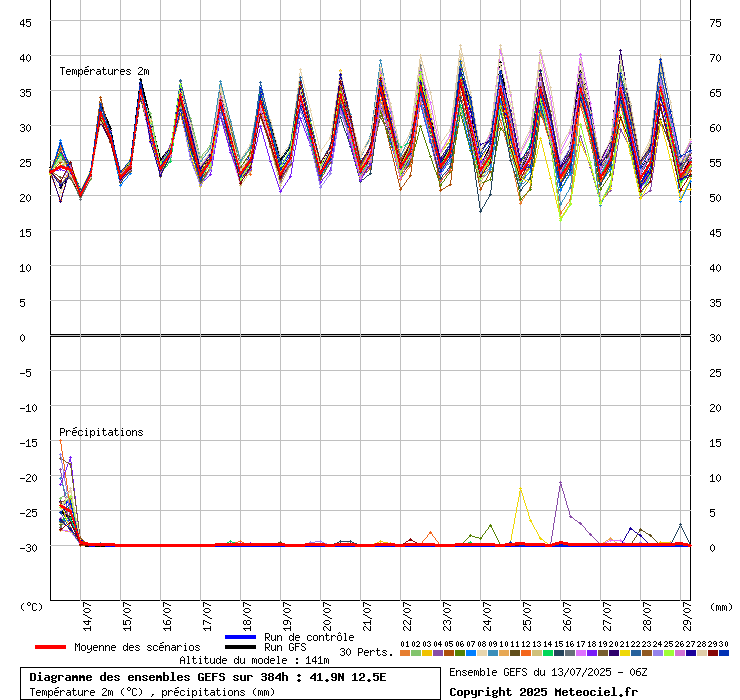Viewport: 740px width, 700px height.
Task: Click the purple swatch for perturbation 04
Action: (x=437, y=653)
